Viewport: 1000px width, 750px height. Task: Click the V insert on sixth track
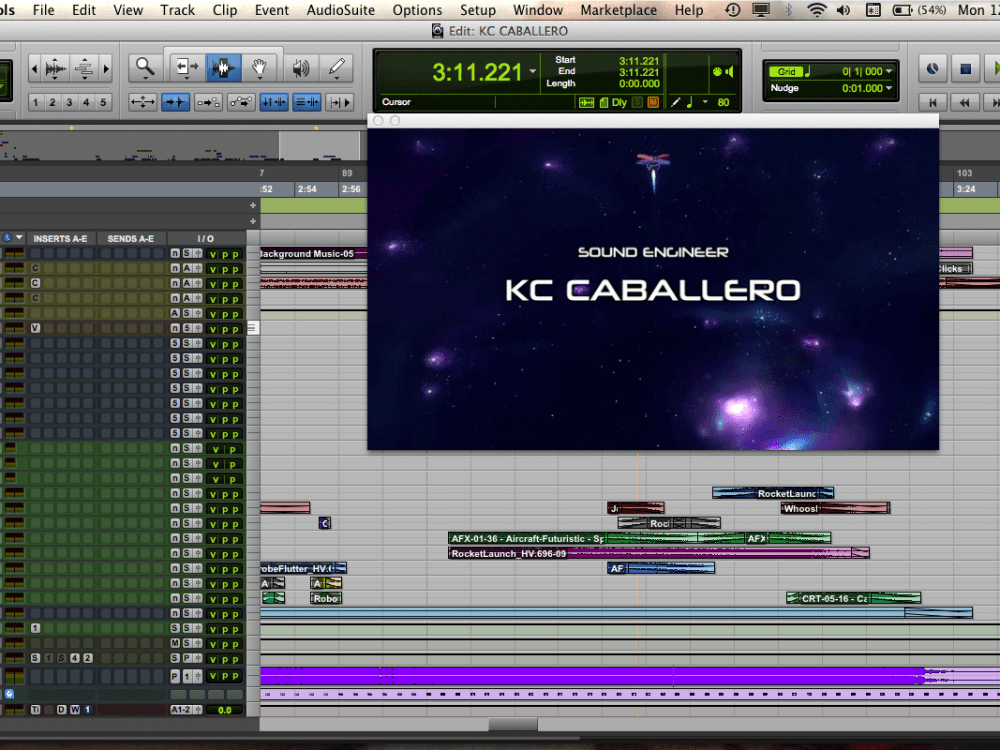(x=35, y=328)
